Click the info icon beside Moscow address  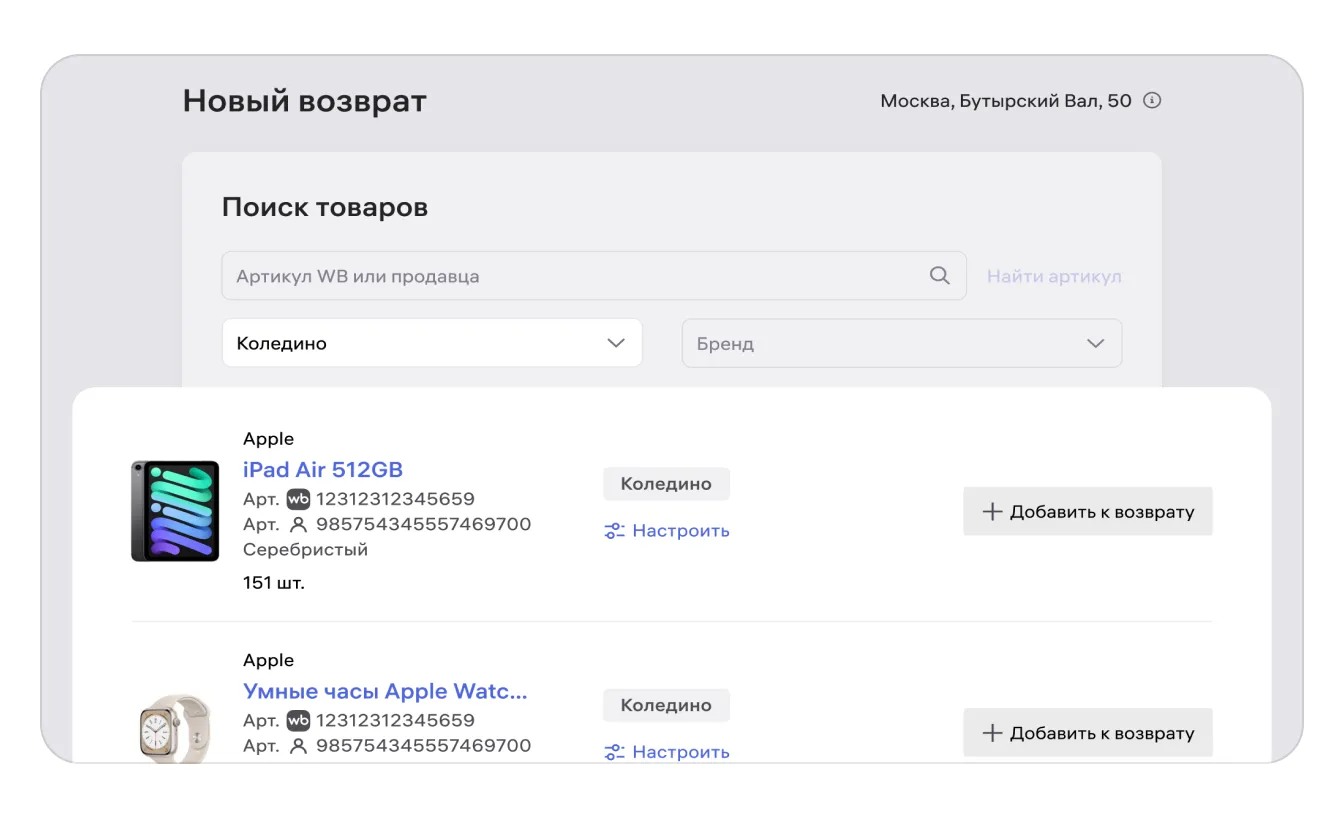[x=1152, y=101]
